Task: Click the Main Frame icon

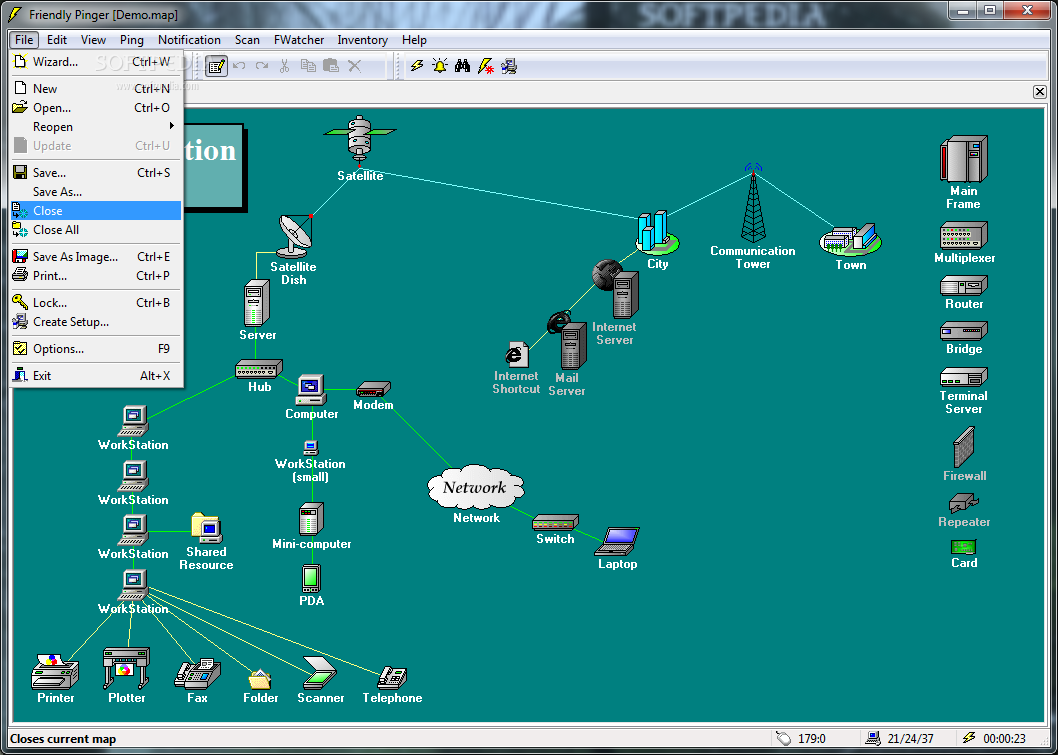Action: [964, 159]
